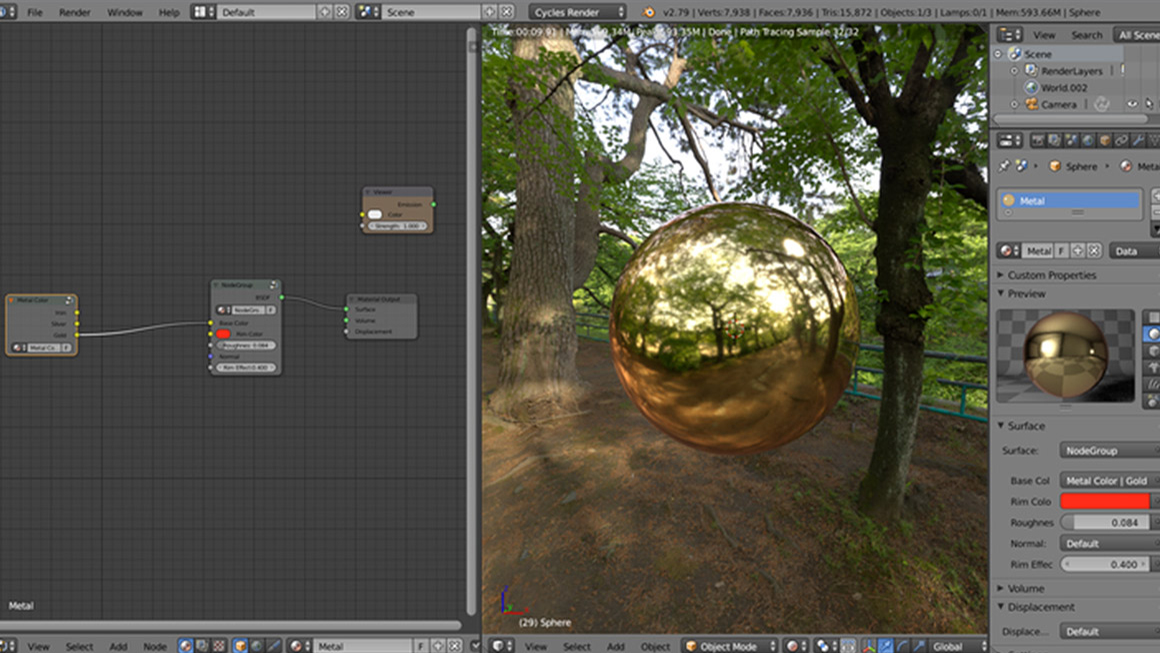
Task: Select World.002 in the outliner
Action: coord(1063,87)
